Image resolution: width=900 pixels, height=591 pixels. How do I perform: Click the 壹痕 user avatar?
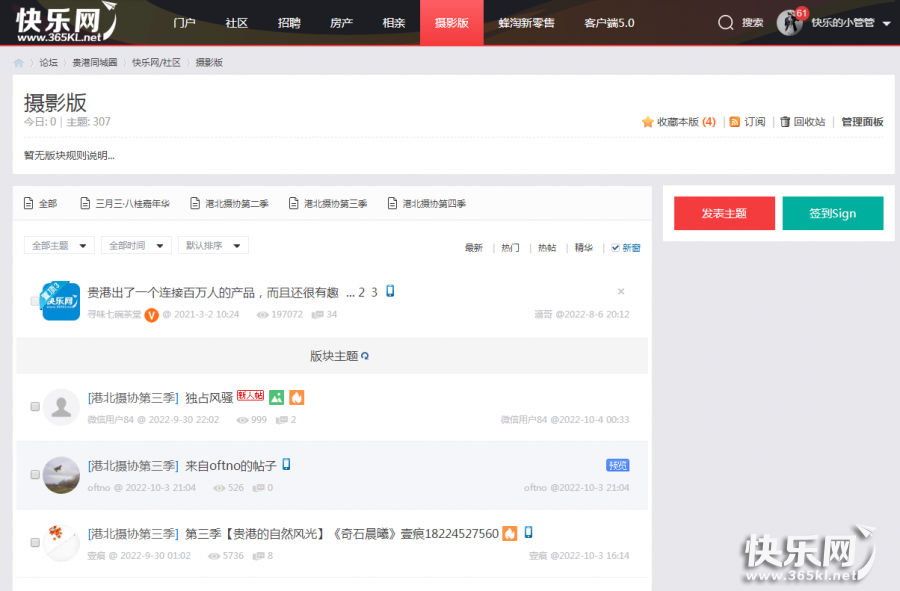(61, 543)
